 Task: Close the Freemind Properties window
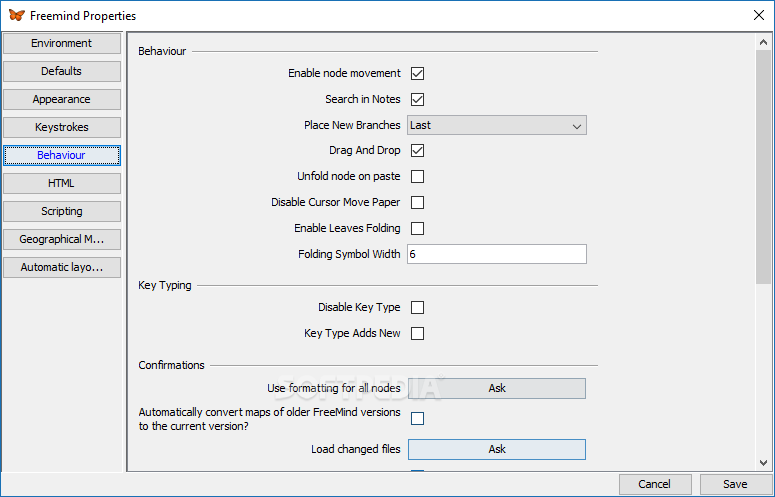click(759, 15)
